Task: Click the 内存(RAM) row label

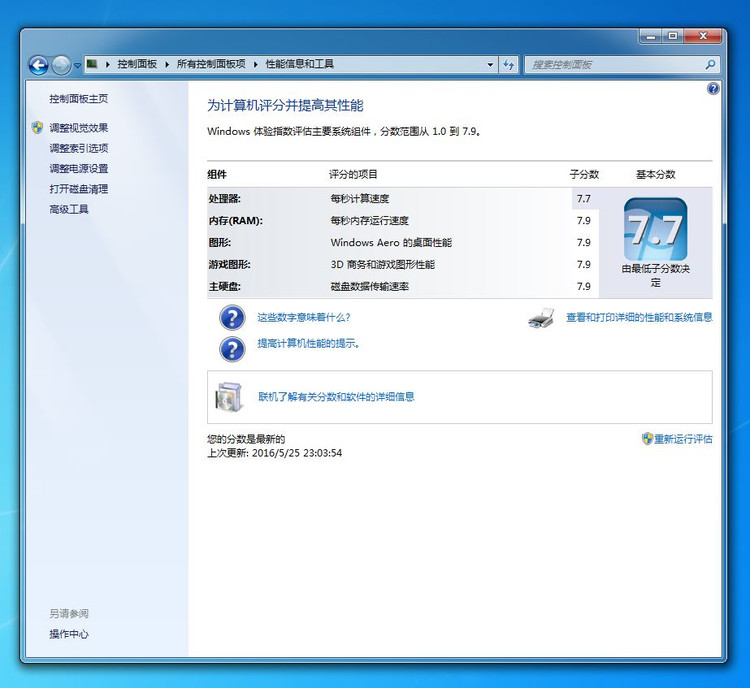Action: pyautogui.click(x=235, y=221)
